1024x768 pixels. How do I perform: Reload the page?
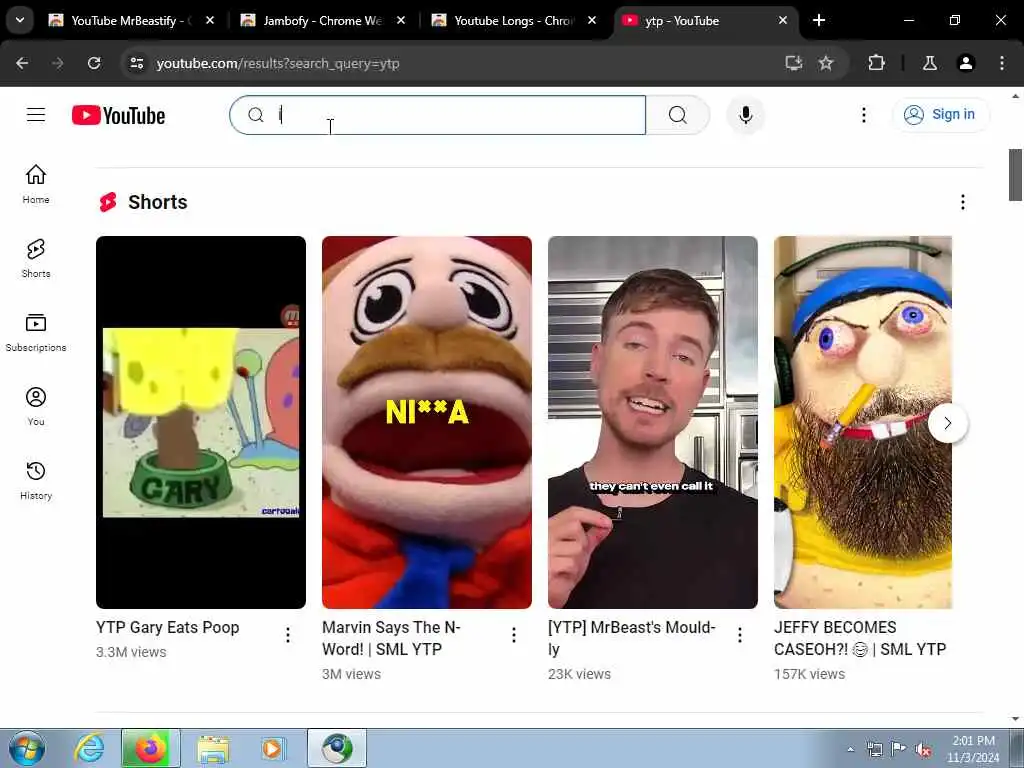coord(94,63)
